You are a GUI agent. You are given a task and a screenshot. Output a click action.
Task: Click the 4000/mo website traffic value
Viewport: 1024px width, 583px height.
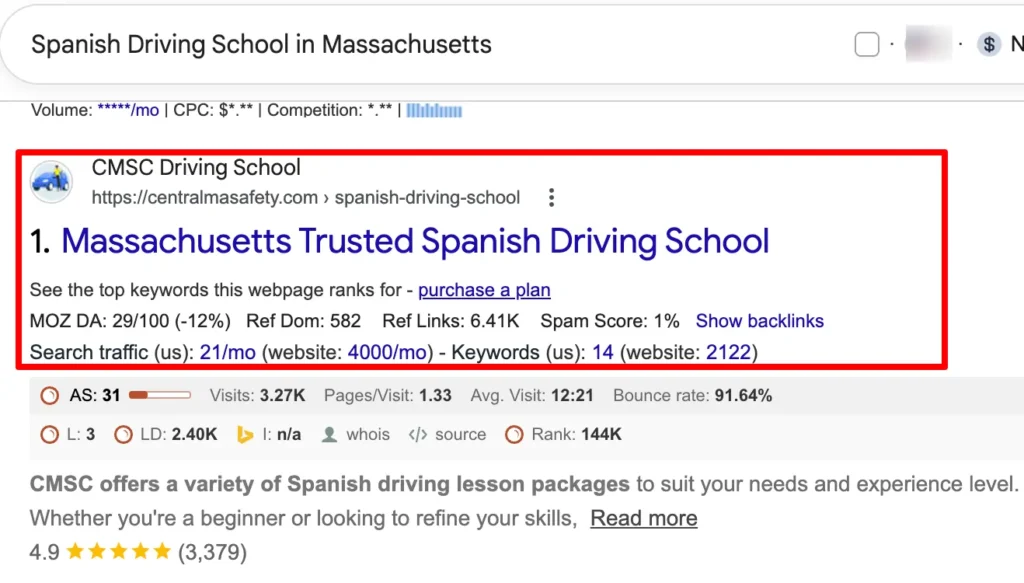pyautogui.click(x=387, y=353)
